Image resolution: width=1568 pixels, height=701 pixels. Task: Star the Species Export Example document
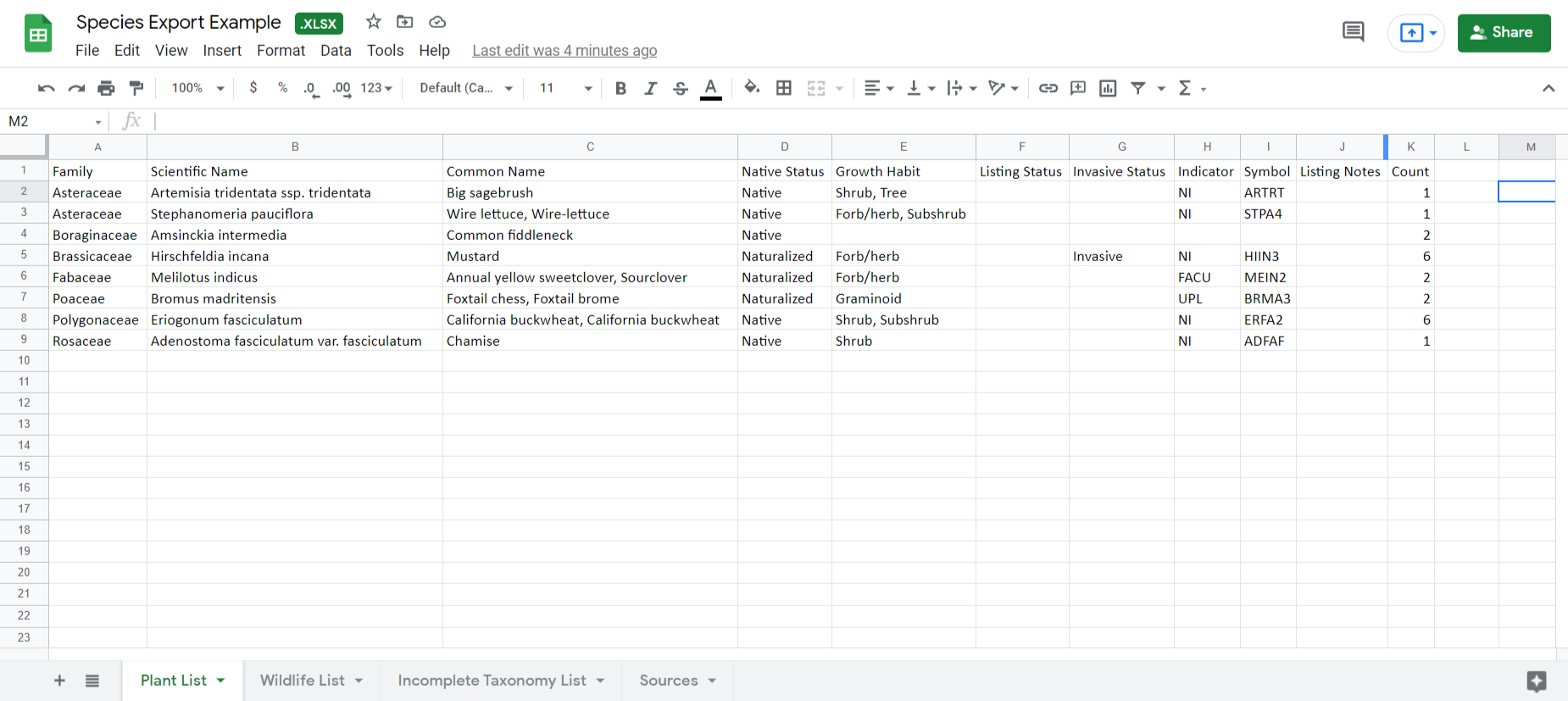(373, 22)
